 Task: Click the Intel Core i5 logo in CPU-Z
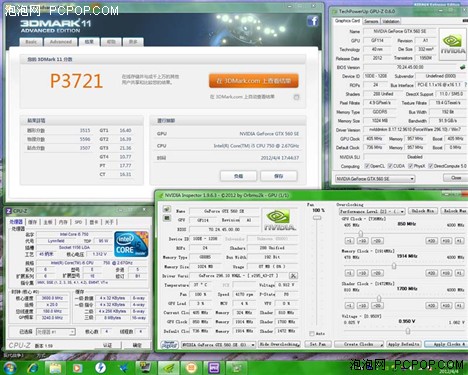point(131,245)
